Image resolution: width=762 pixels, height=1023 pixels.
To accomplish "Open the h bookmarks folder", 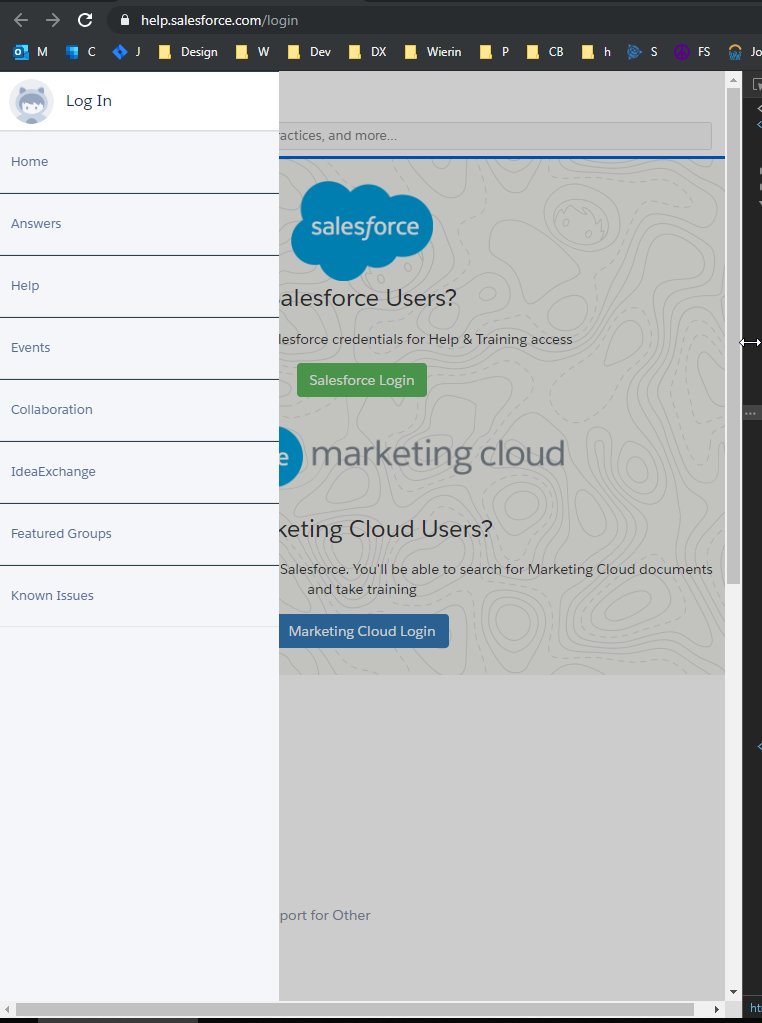I will tap(596, 52).
